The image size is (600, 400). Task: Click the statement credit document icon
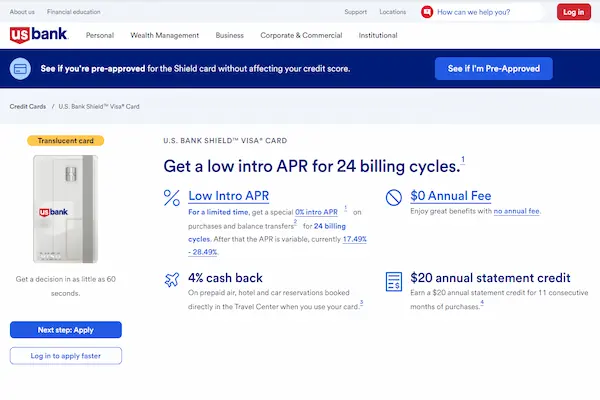[x=394, y=281]
